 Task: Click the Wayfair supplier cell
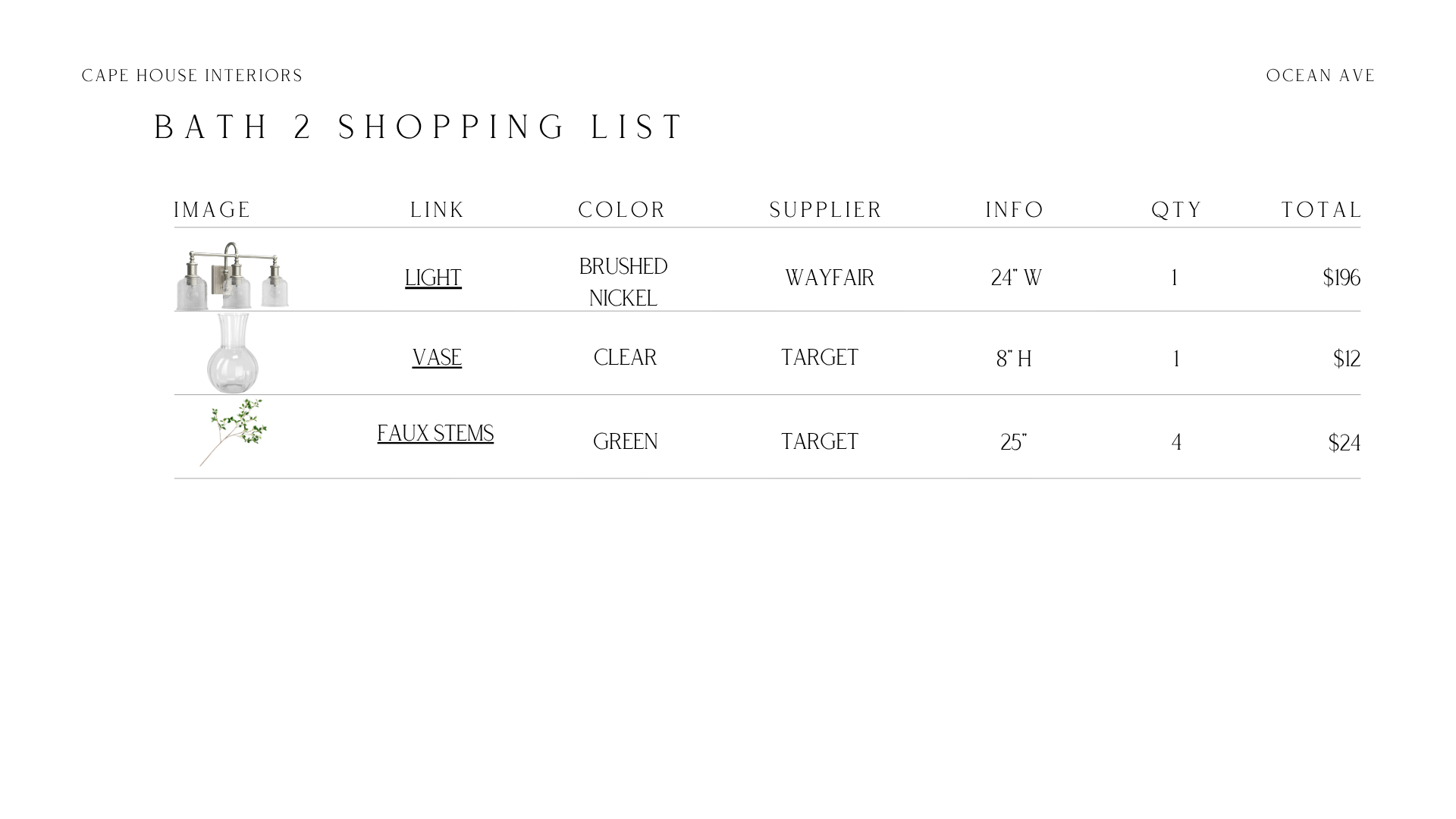pos(830,278)
